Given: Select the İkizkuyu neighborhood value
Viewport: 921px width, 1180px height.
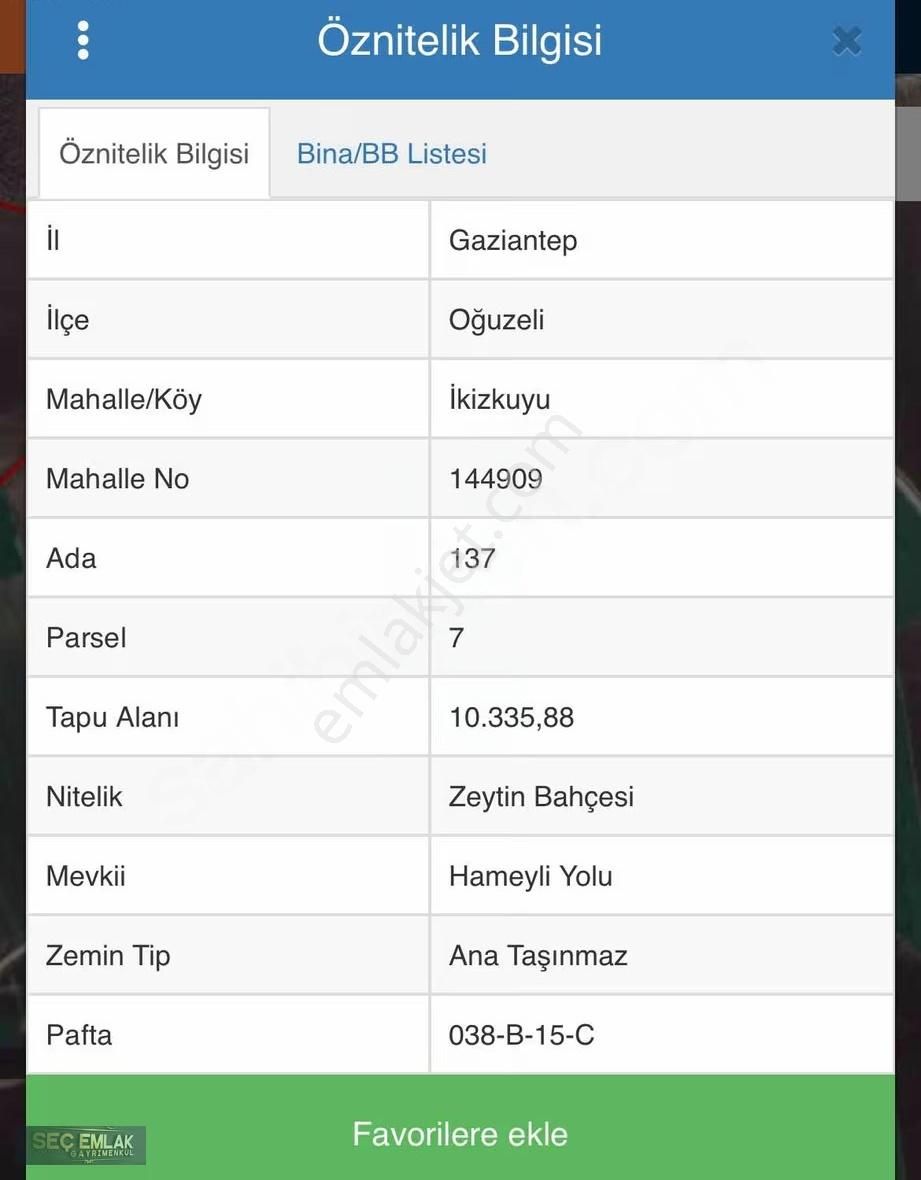Looking at the screenshot, I should [500, 399].
